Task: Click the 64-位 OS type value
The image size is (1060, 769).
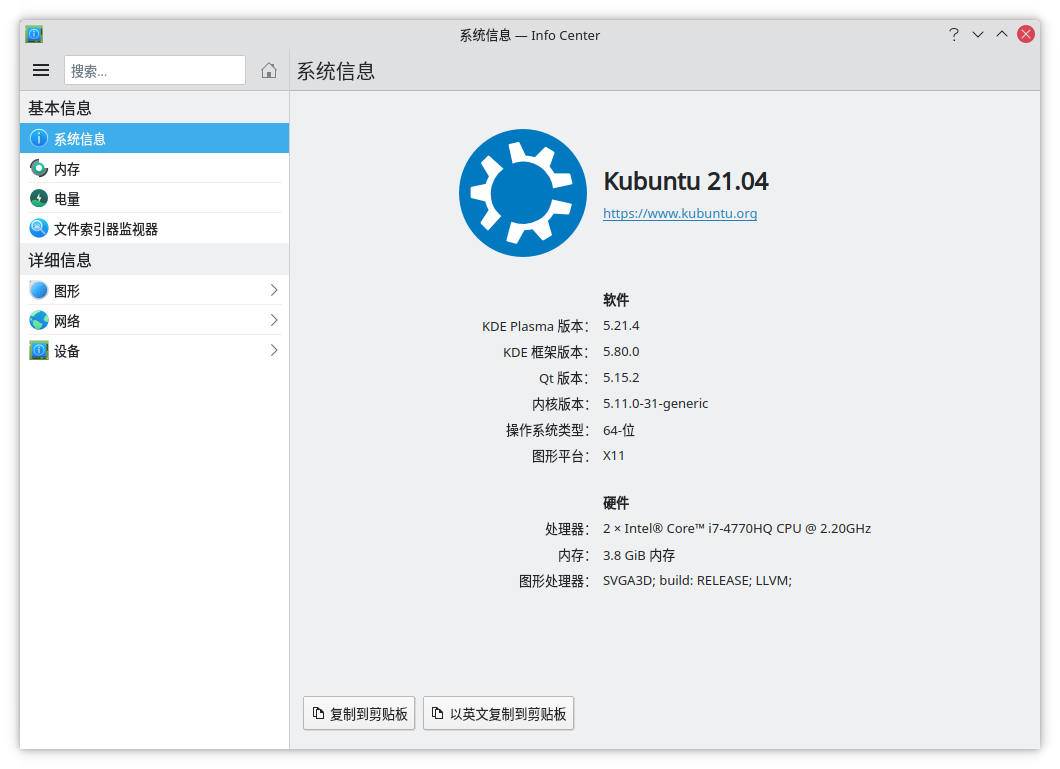Action: [x=619, y=430]
